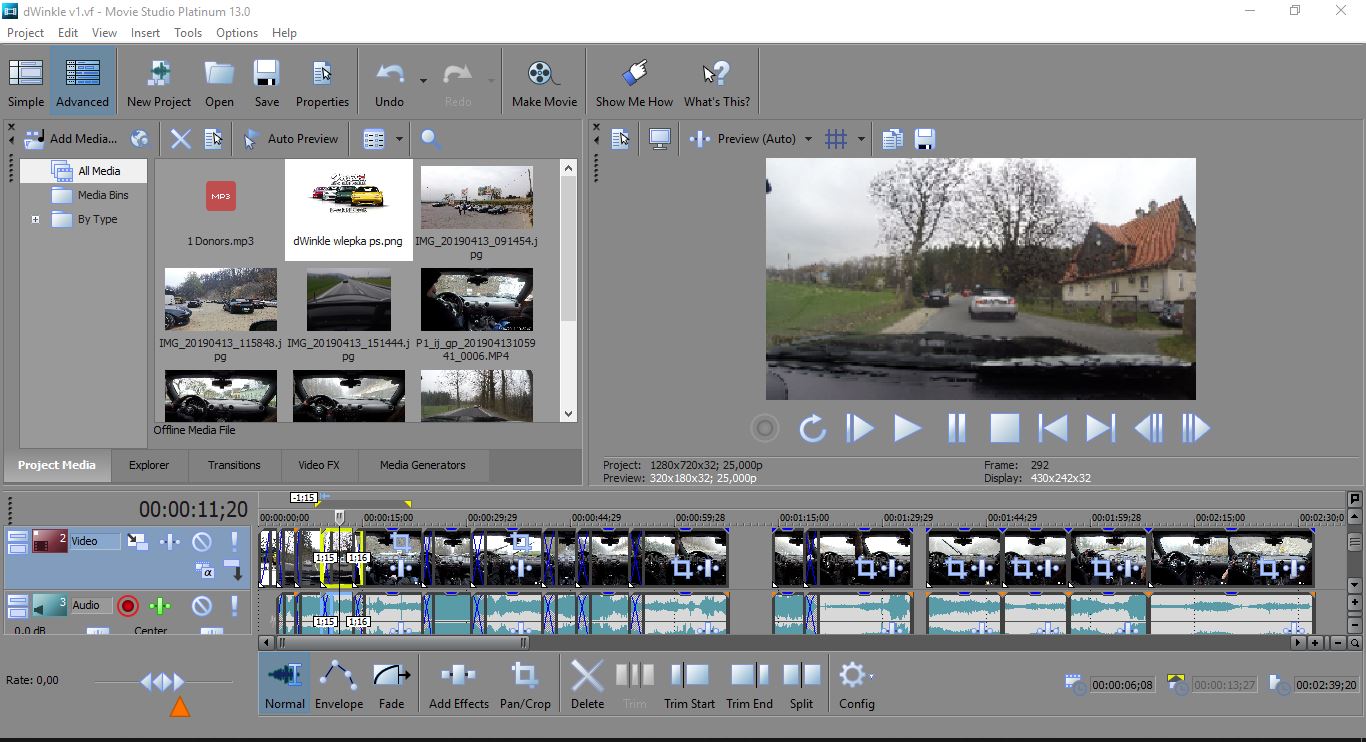
Task: Select the Normal edit tool
Action: click(285, 684)
